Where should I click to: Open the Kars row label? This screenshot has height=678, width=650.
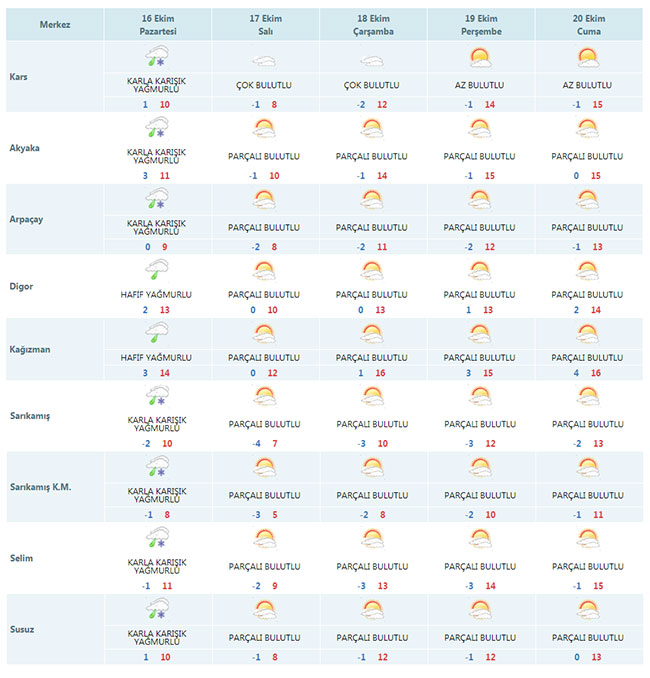click(x=18, y=76)
